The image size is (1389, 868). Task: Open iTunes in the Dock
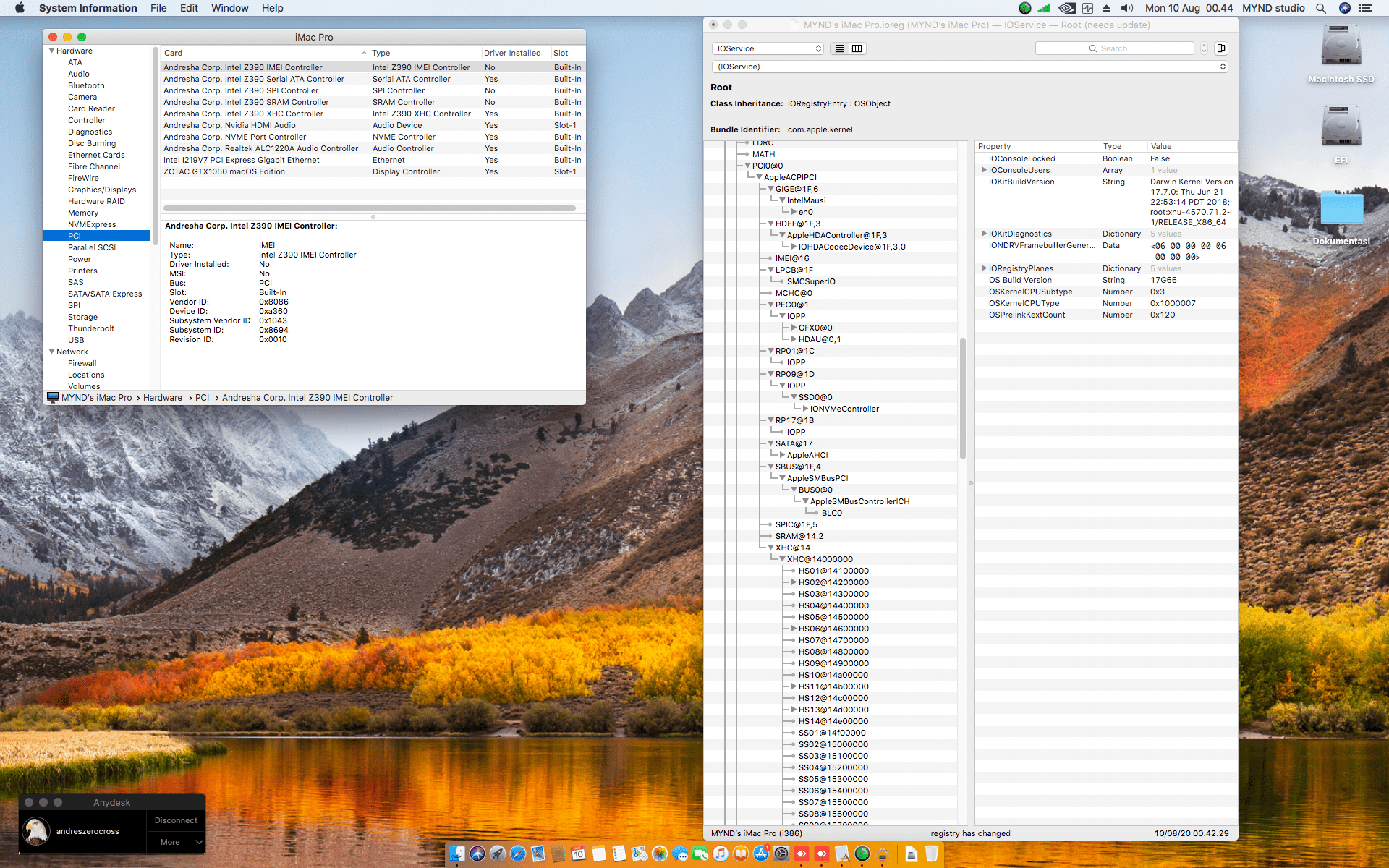pos(721,854)
